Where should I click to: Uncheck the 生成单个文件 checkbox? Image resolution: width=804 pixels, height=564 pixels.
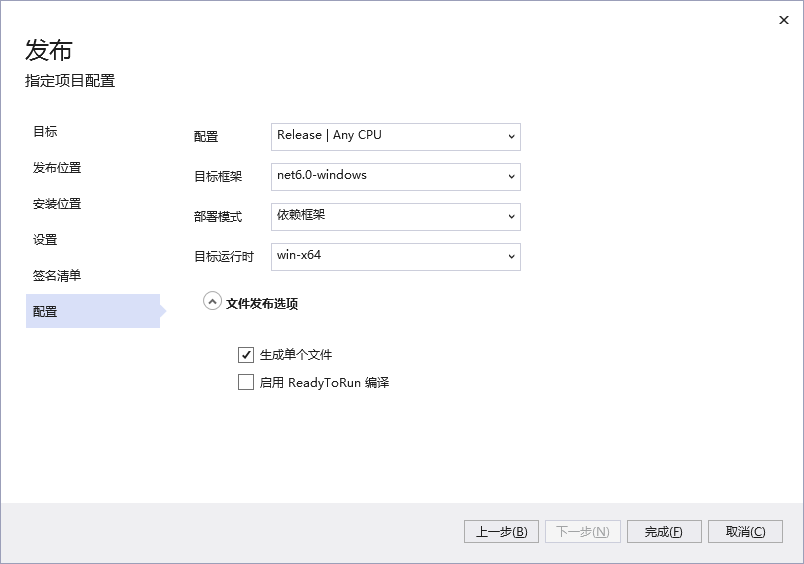[246, 355]
